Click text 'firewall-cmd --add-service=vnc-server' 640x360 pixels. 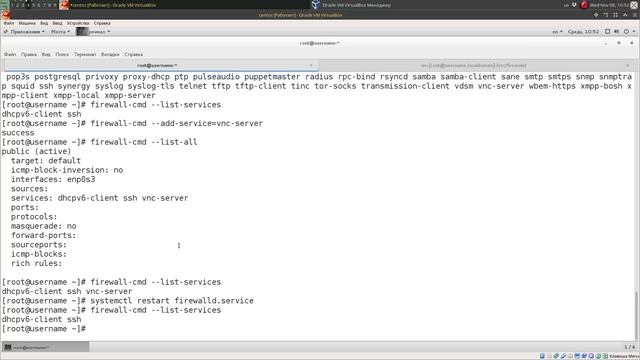click(x=177, y=123)
